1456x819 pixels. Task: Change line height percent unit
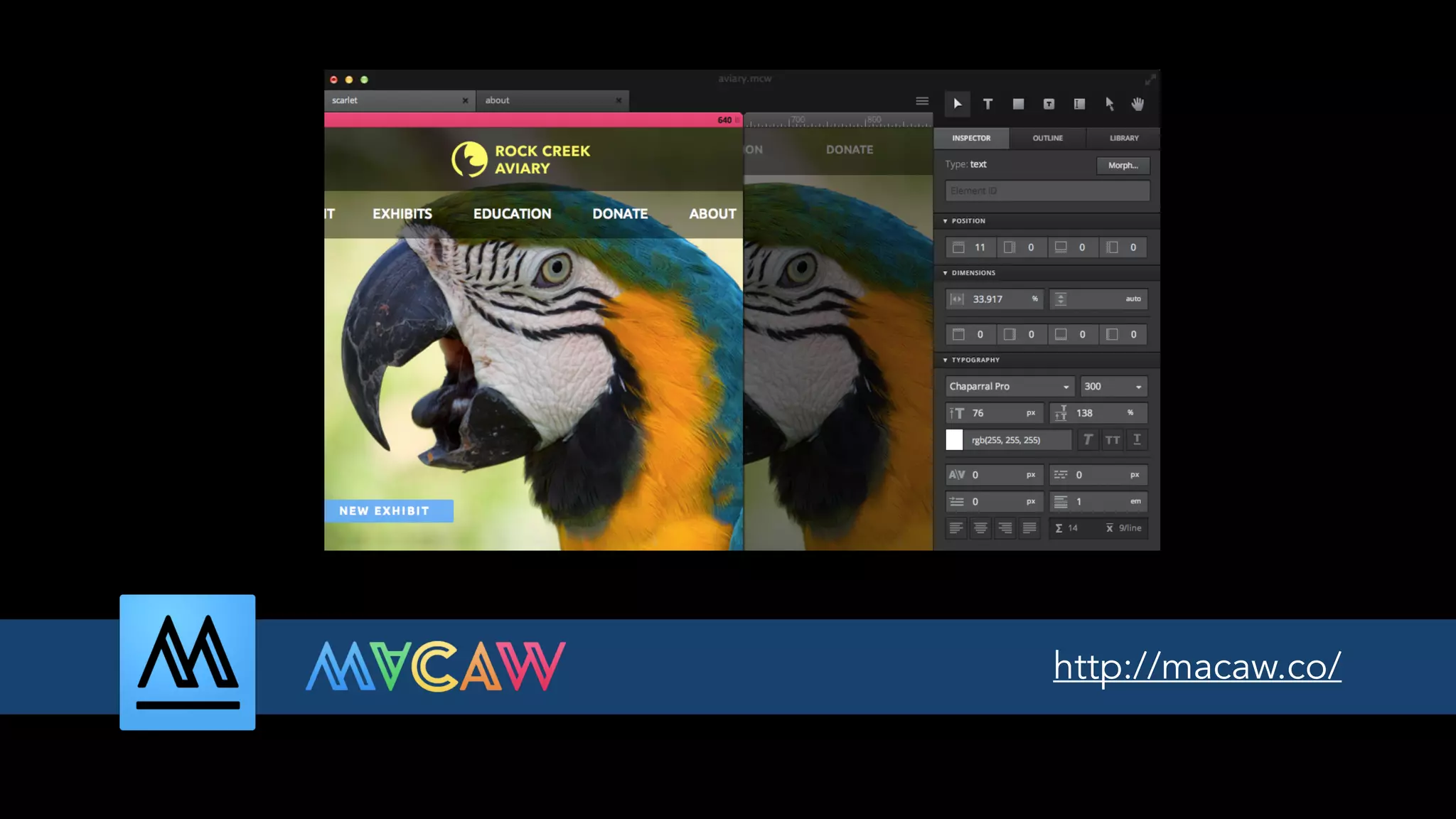point(1130,413)
